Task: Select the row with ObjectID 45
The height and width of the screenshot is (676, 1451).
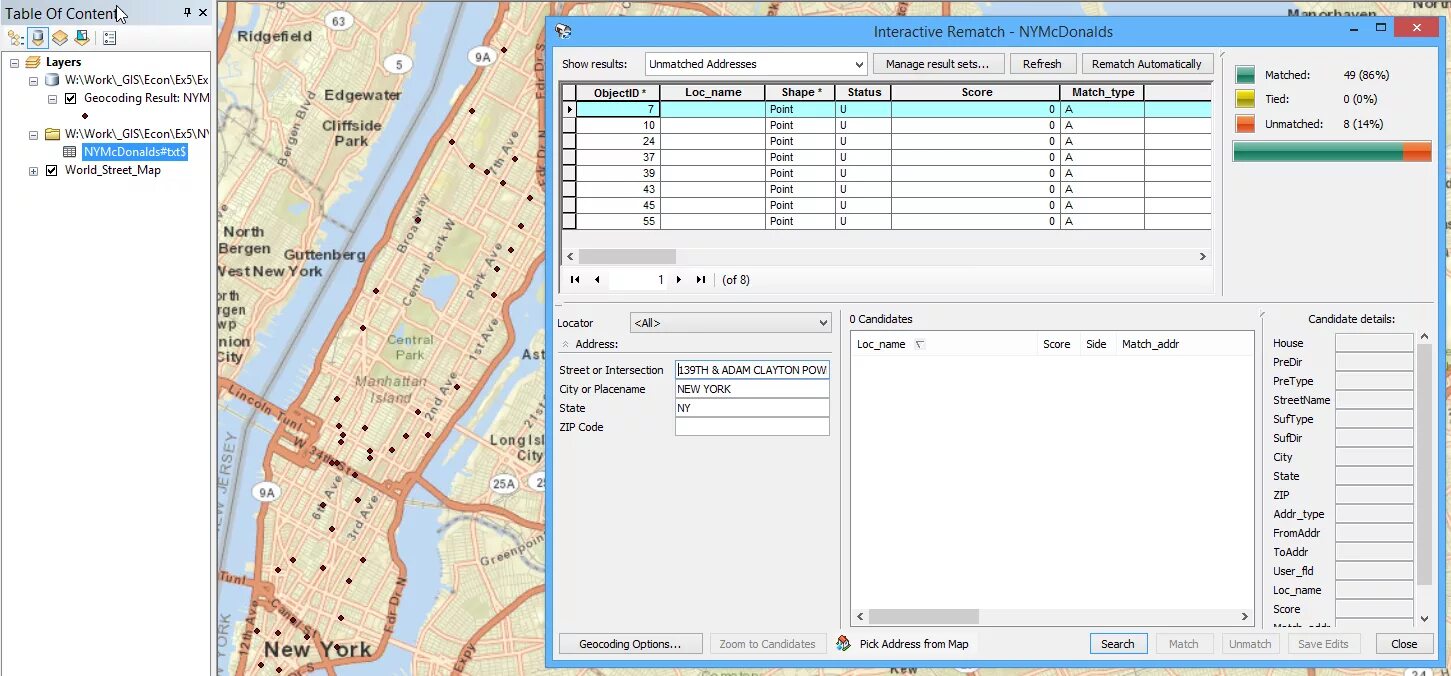Action: pos(886,205)
